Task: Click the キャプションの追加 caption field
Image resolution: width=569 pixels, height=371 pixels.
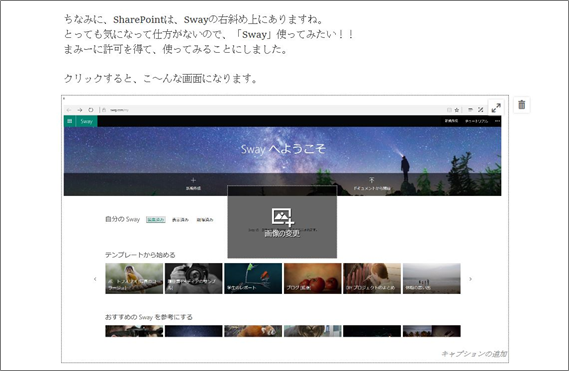Action: tap(474, 354)
